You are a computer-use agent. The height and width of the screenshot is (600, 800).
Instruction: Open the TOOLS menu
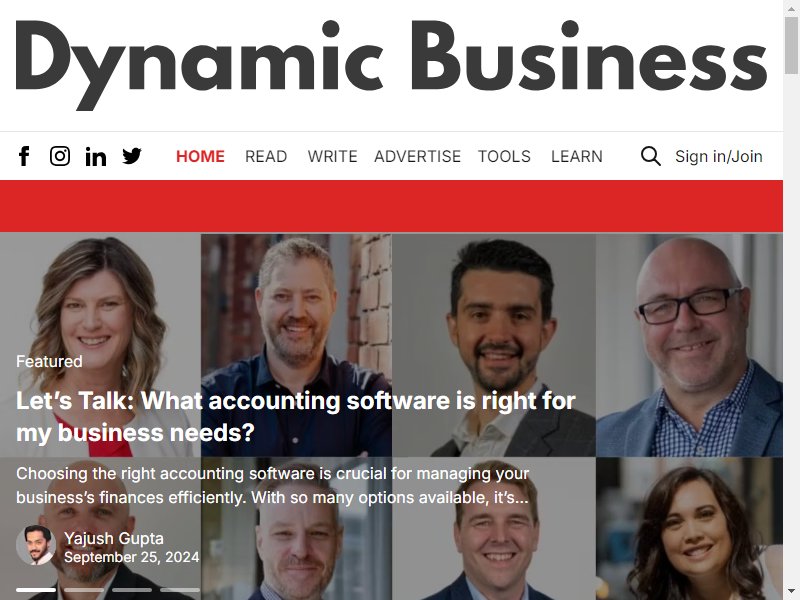click(x=504, y=156)
